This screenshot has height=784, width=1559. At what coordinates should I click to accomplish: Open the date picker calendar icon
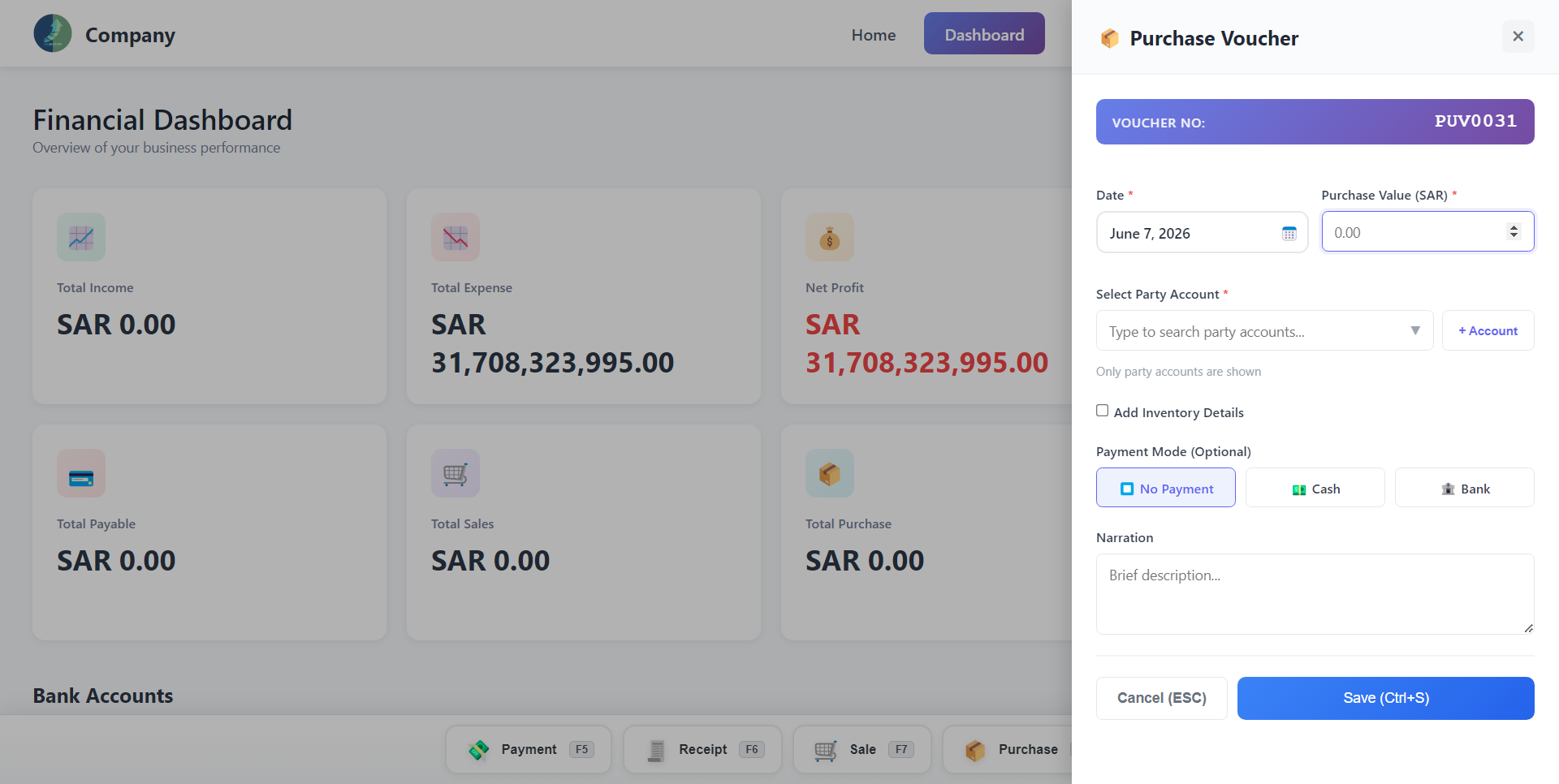1289,234
